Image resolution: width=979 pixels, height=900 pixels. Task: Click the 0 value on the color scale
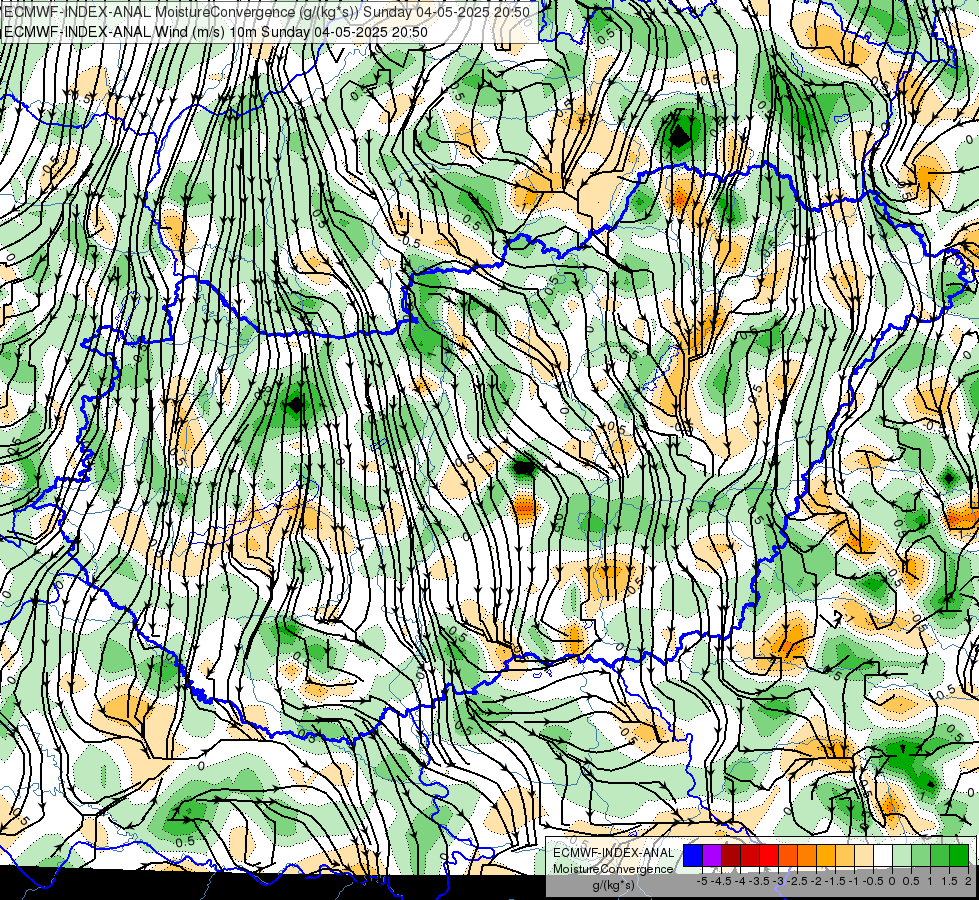coord(892,881)
